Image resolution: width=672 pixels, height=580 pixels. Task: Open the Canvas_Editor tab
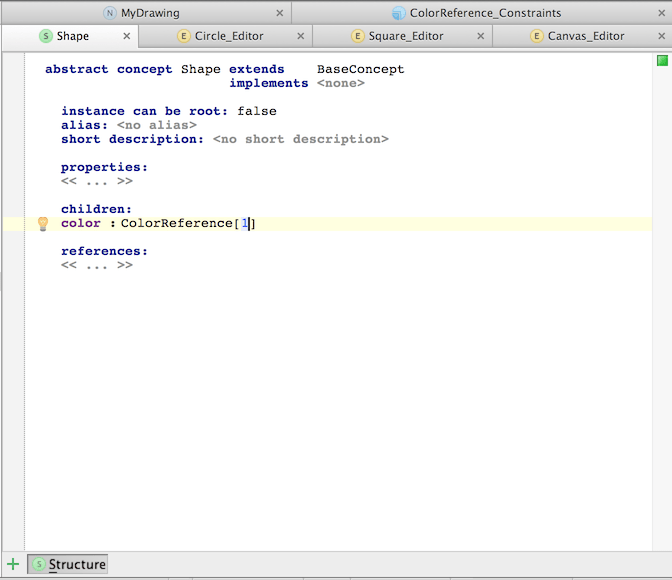point(585,36)
